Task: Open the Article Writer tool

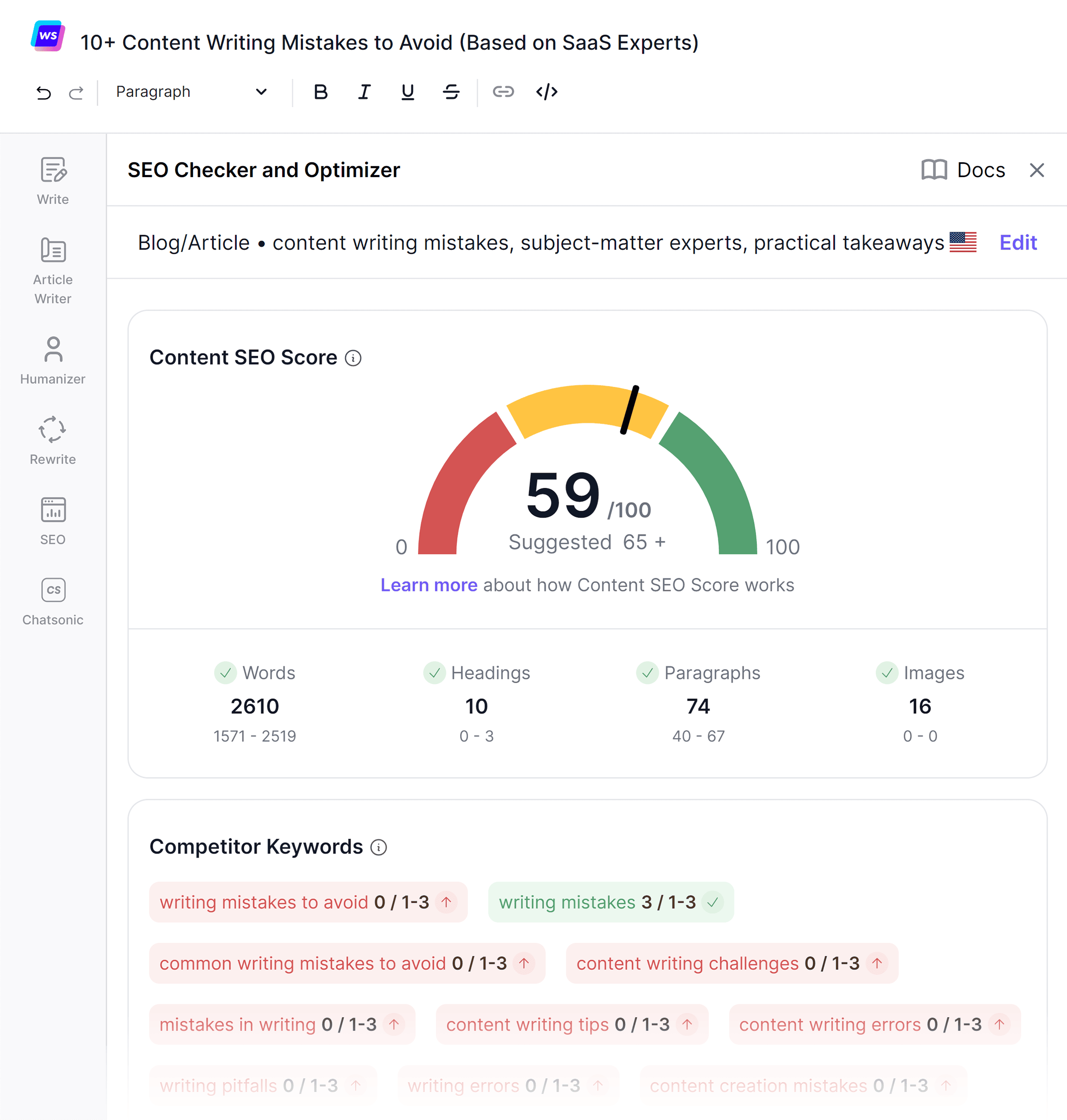Action: pos(52,267)
